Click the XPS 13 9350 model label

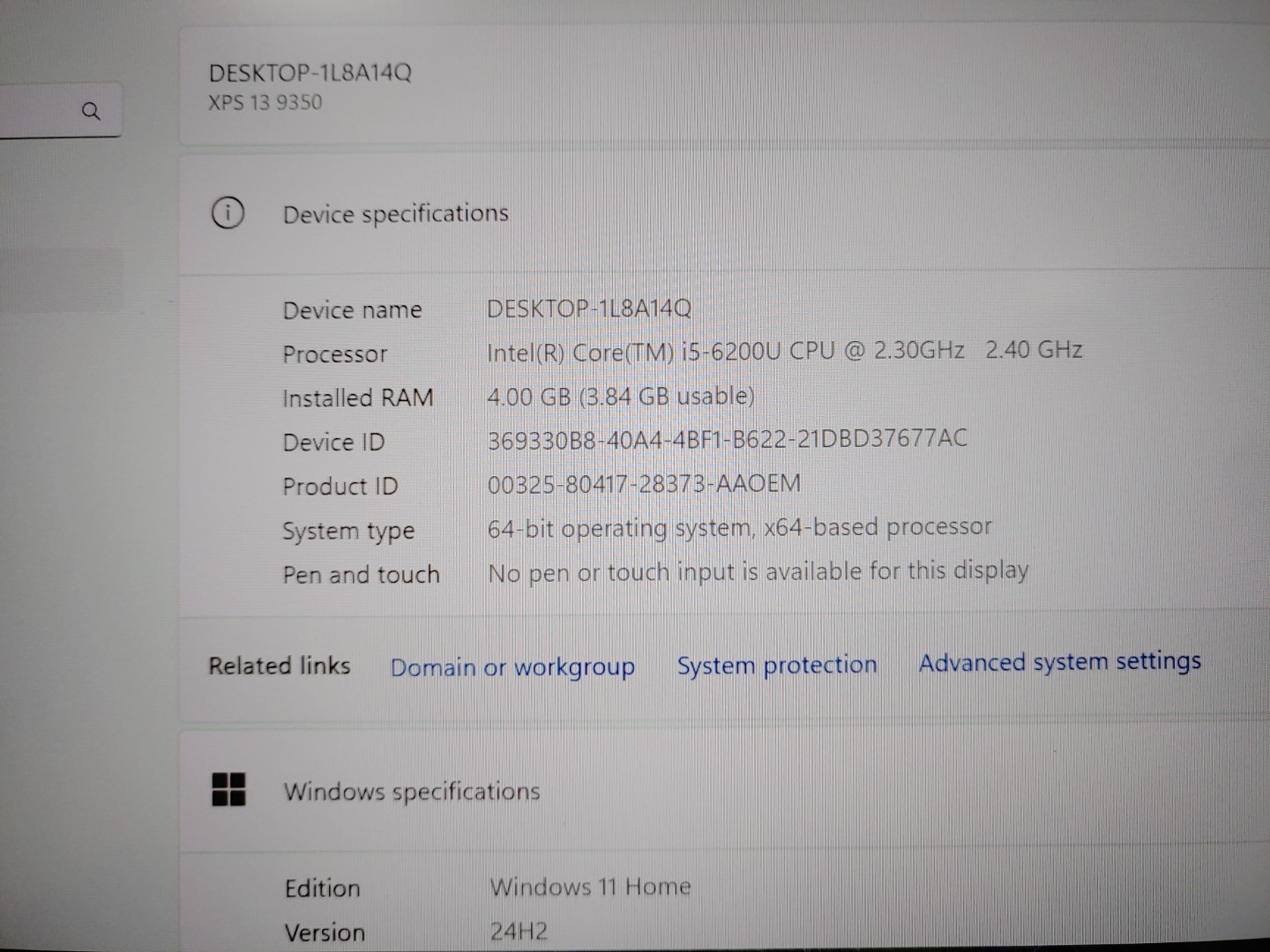[x=265, y=102]
